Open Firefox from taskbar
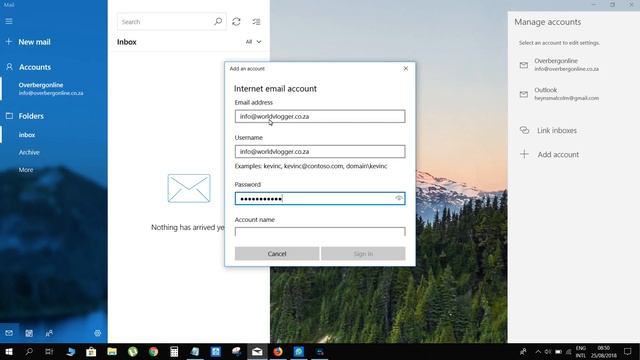 278,351
